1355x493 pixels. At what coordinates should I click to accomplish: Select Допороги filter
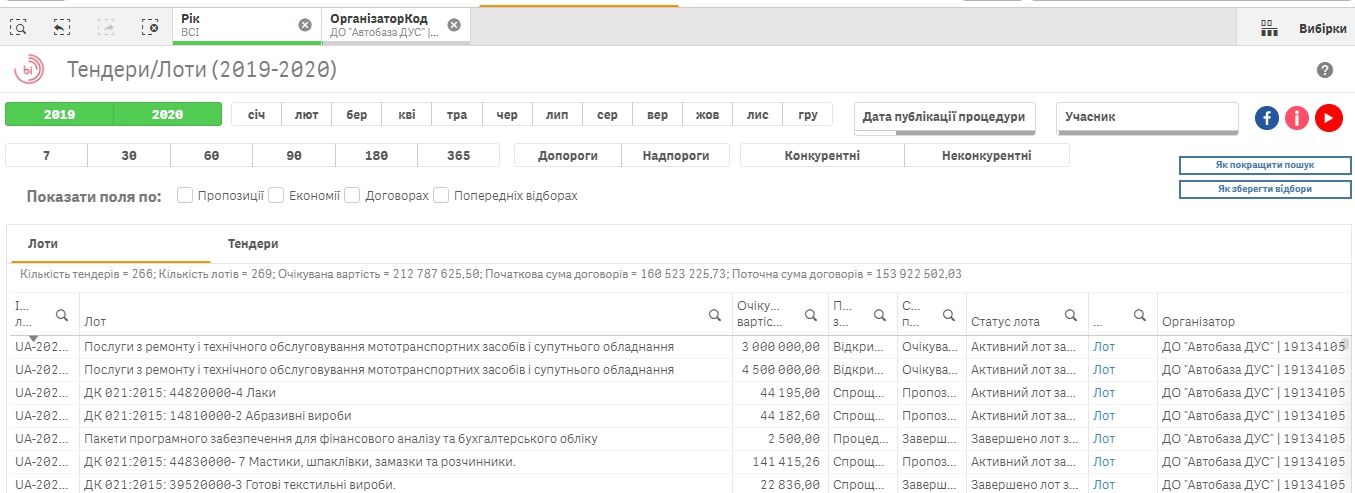[568, 156]
